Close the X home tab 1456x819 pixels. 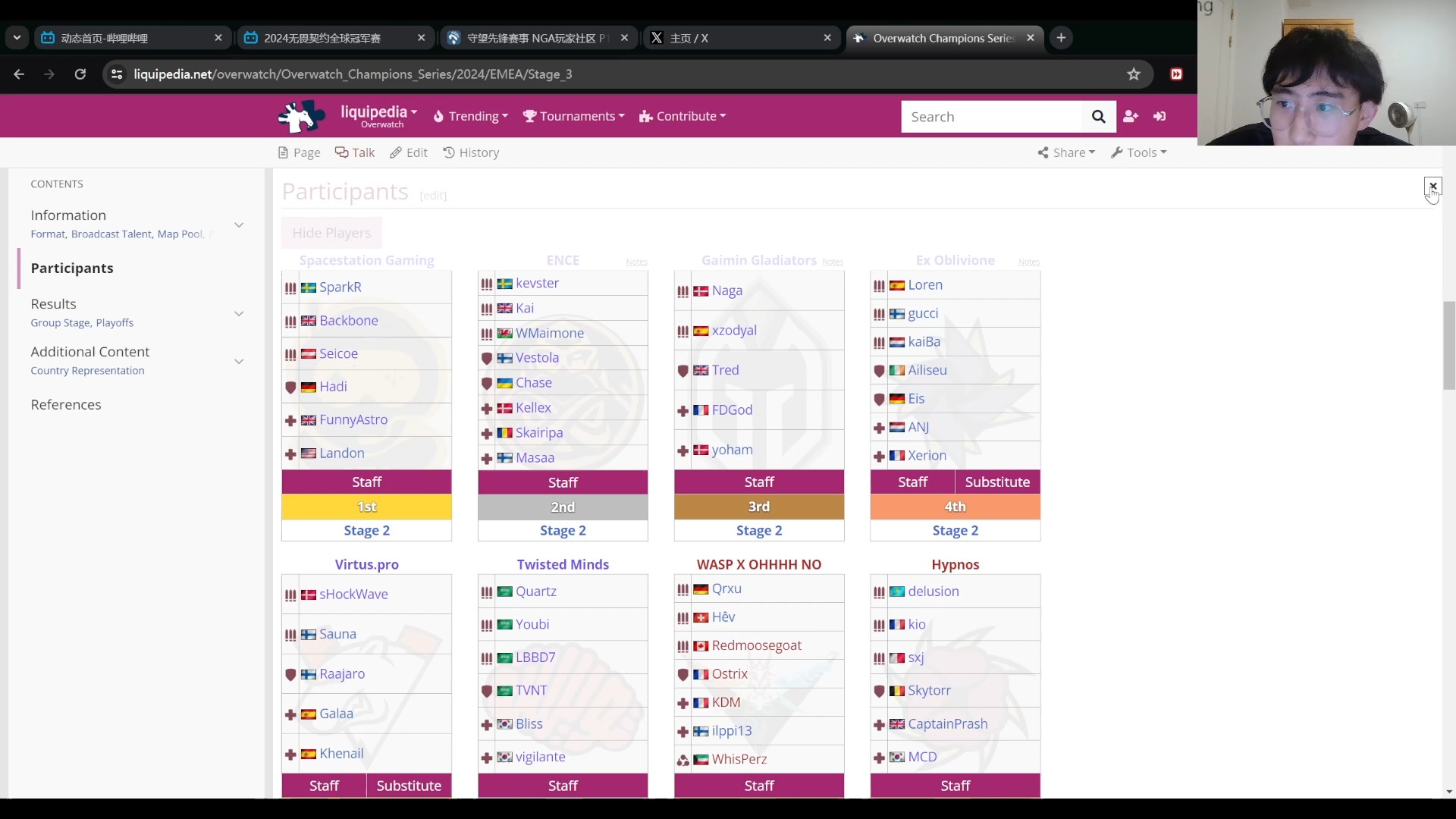pyautogui.click(x=827, y=38)
